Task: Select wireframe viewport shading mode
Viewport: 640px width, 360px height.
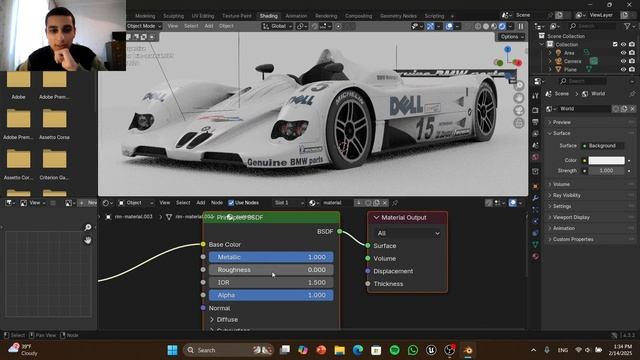Action: click(x=478, y=26)
